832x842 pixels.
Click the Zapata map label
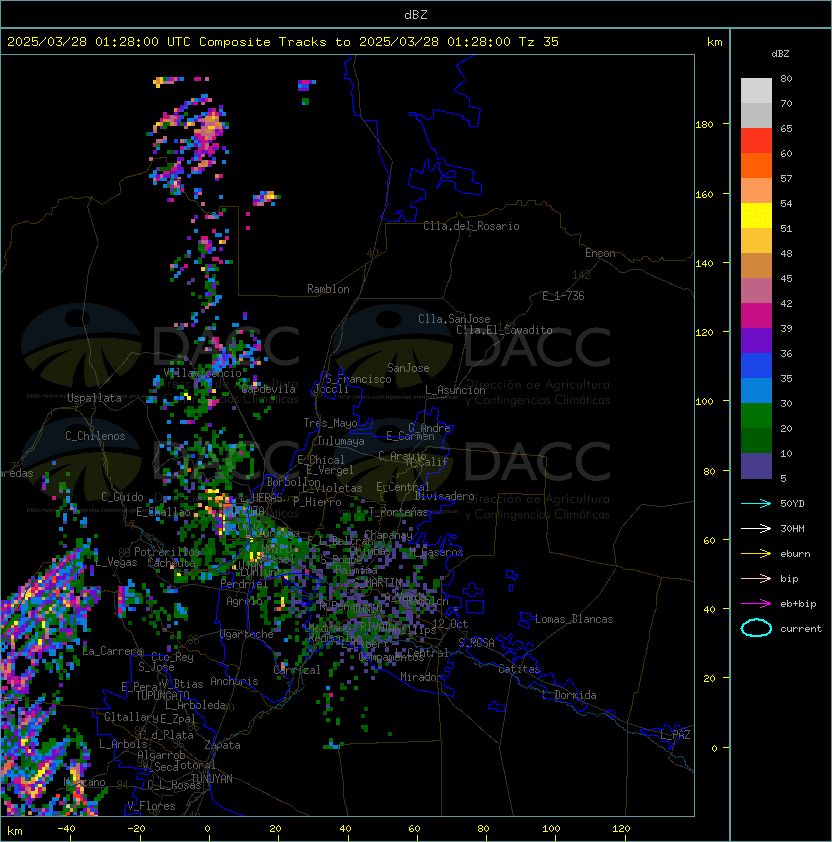pyautogui.click(x=222, y=745)
